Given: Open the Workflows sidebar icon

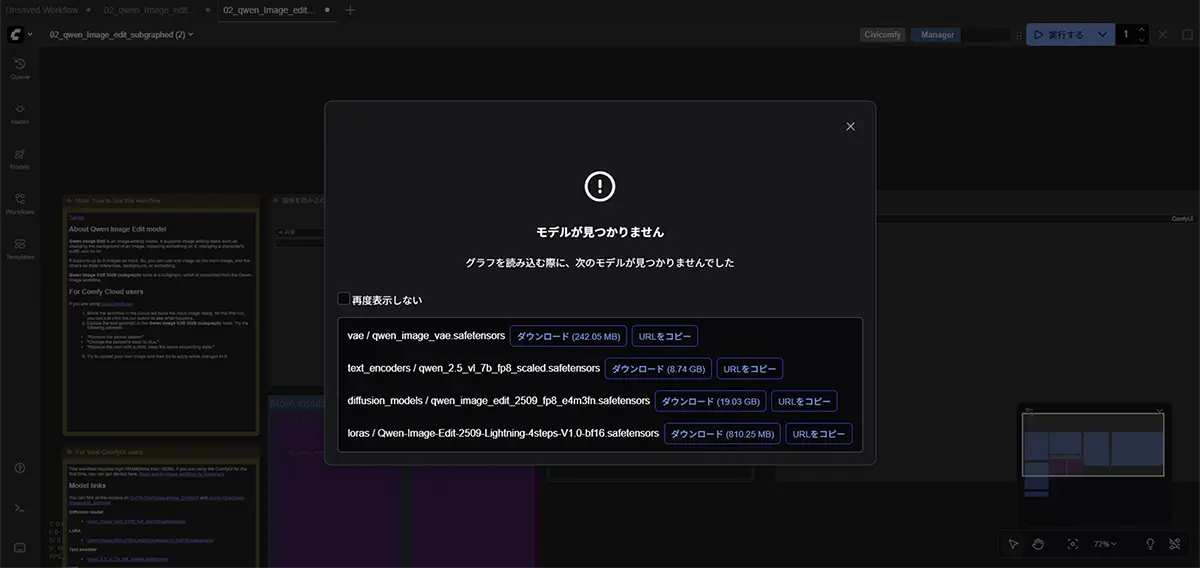Looking at the screenshot, I should 19,204.
